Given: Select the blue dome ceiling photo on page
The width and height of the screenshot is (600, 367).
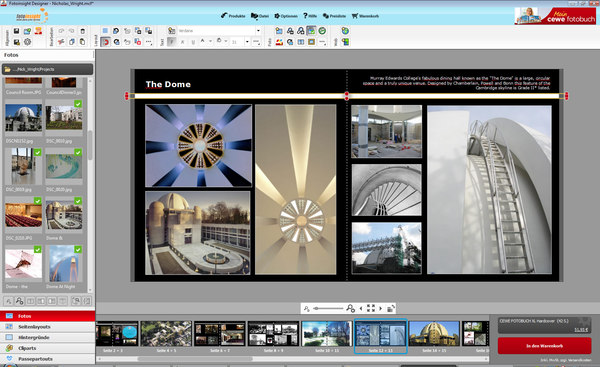Looking at the screenshot, I should 198,146.
